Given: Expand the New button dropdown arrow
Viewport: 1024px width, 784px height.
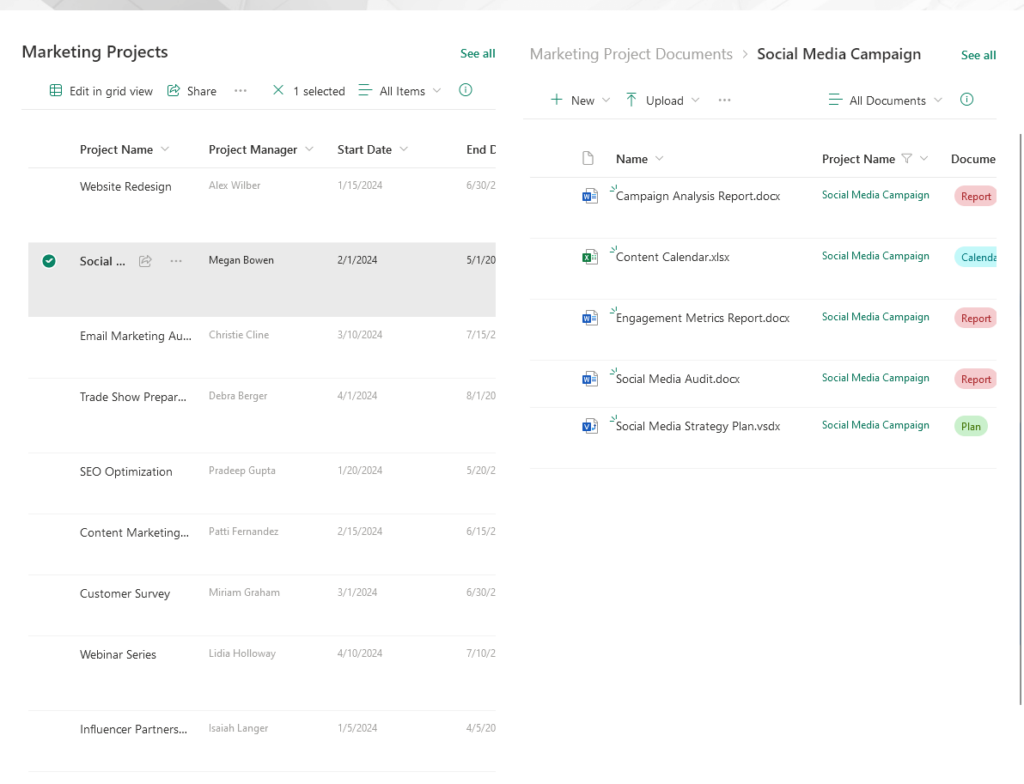Looking at the screenshot, I should pyautogui.click(x=606, y=100).
